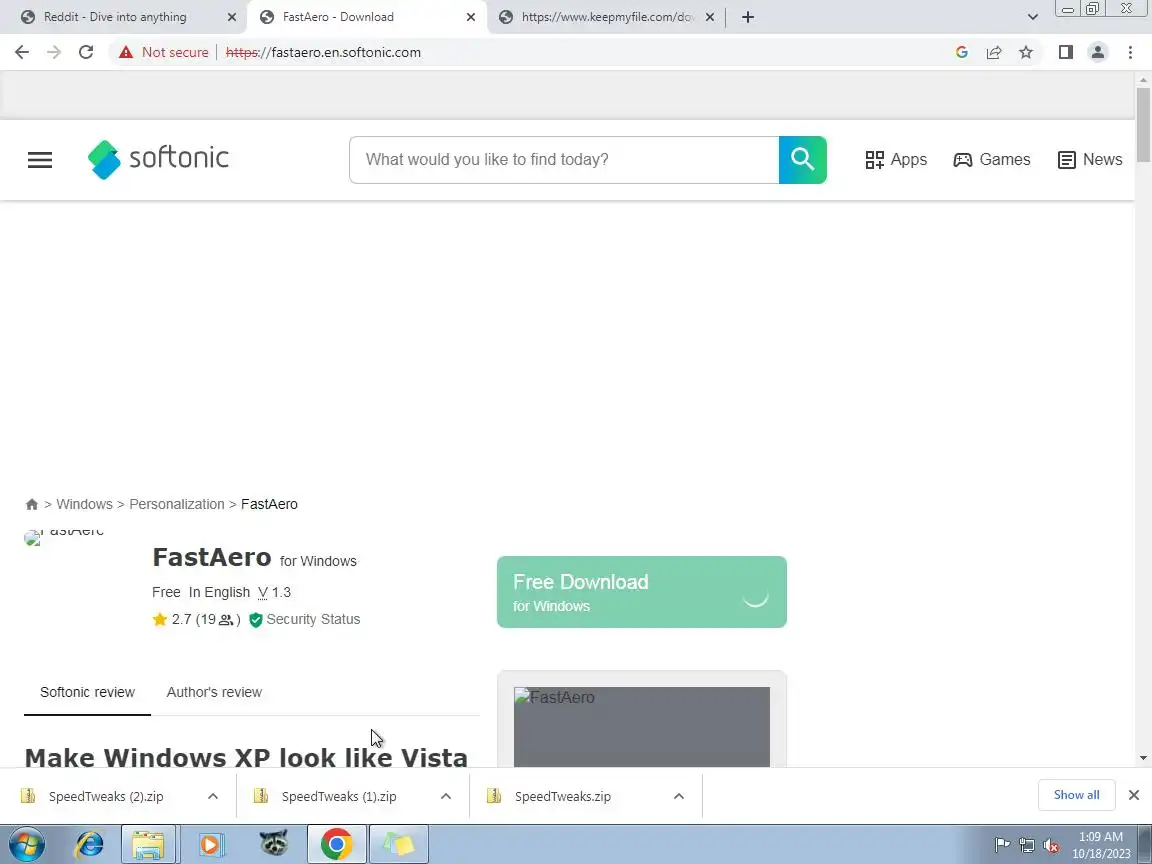Viewport: 1152px width, 864px height.
Task: Open the Chrome profile avatar
Action: [1098, 52]
